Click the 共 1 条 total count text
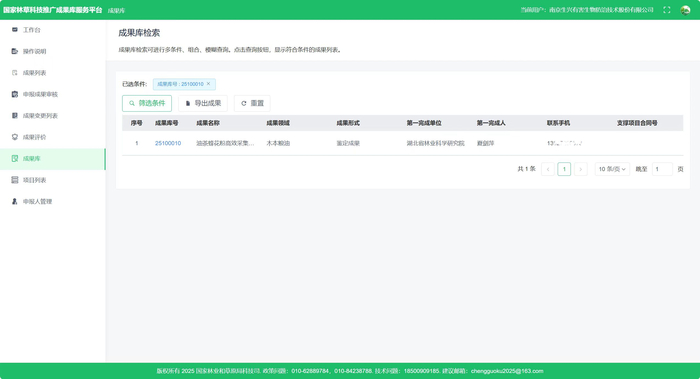The width and height of the screenshot is (700, 379). pos(526,169)
